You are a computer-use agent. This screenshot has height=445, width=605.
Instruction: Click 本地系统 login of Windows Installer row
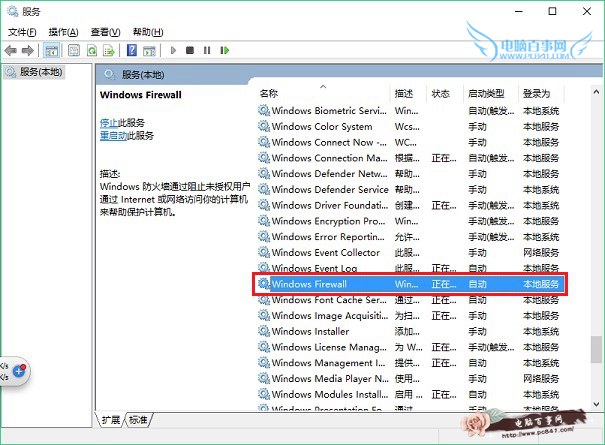541,331
